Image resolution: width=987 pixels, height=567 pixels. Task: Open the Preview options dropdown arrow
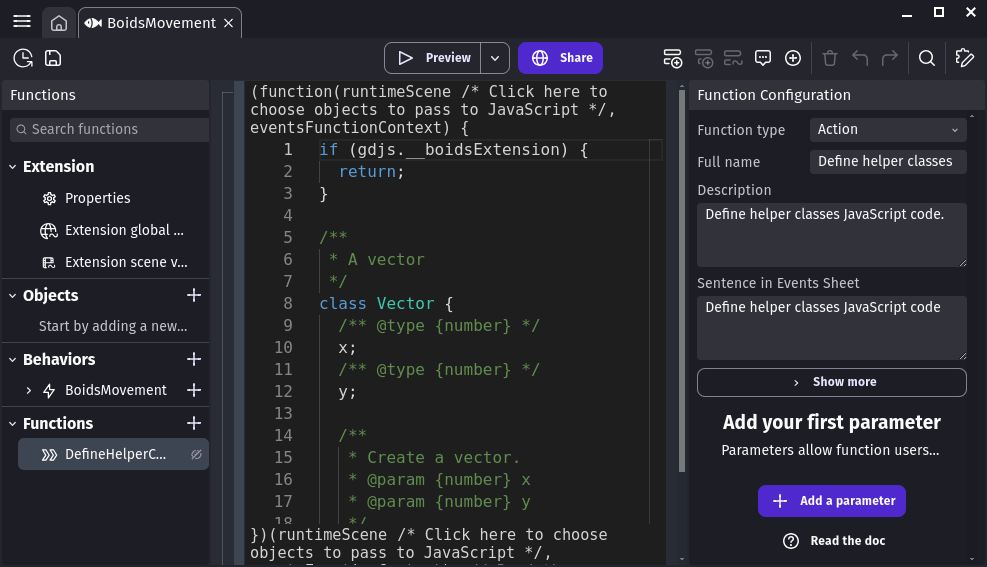click(495, 58)
